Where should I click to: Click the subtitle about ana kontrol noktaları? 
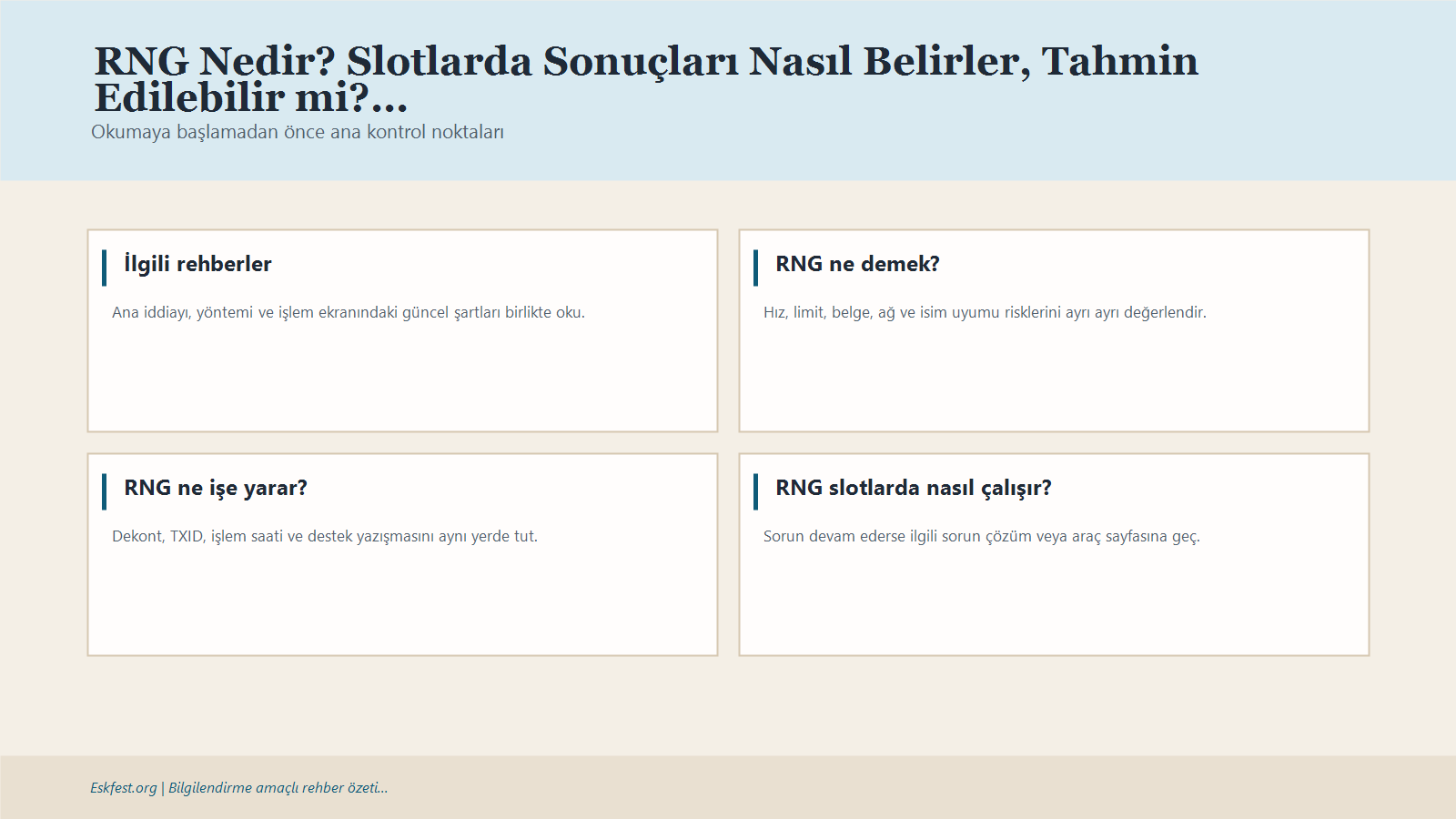pos(298,132)
